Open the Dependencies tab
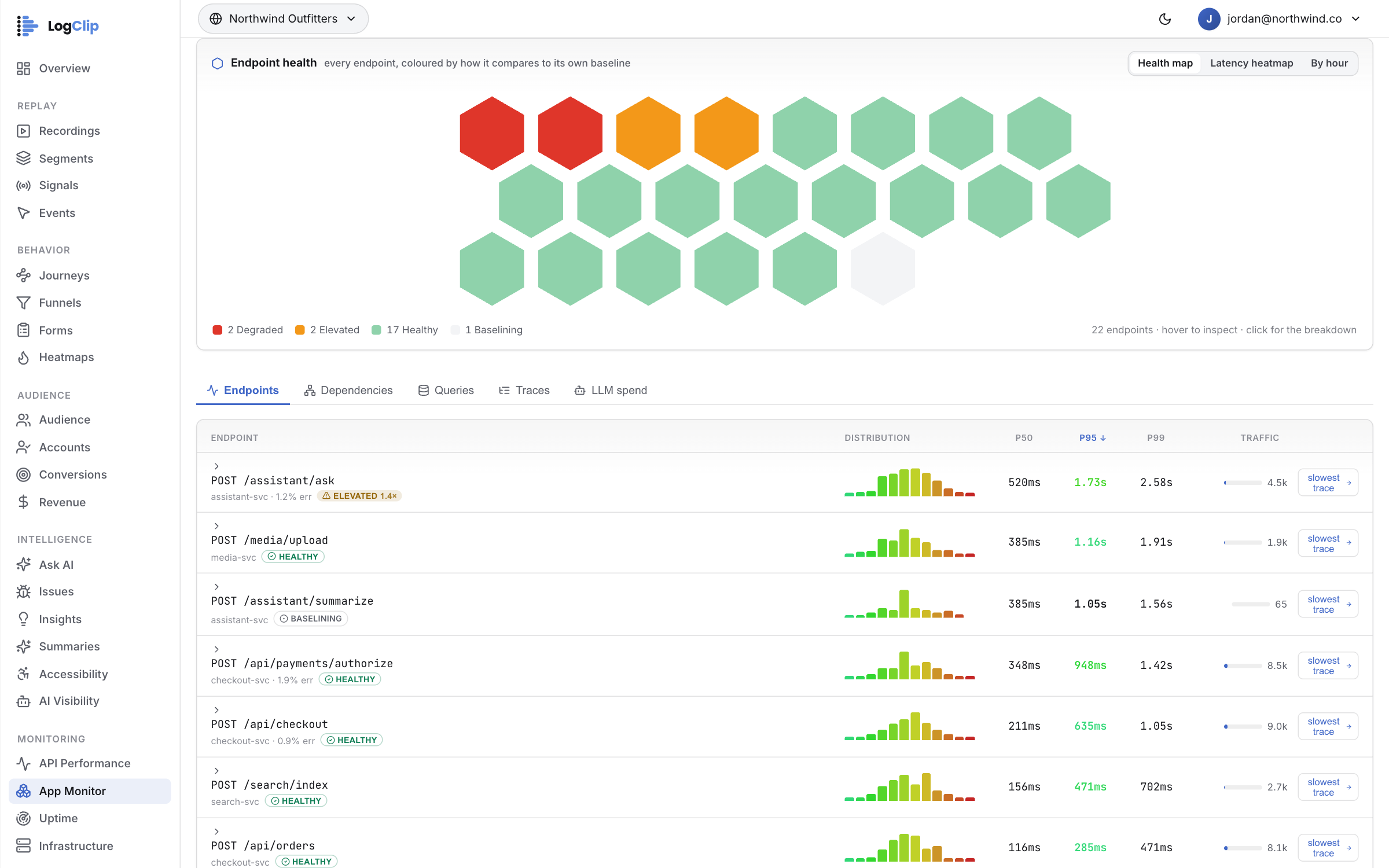Screen dimensions: 1389x868 [x=348, y=390]
